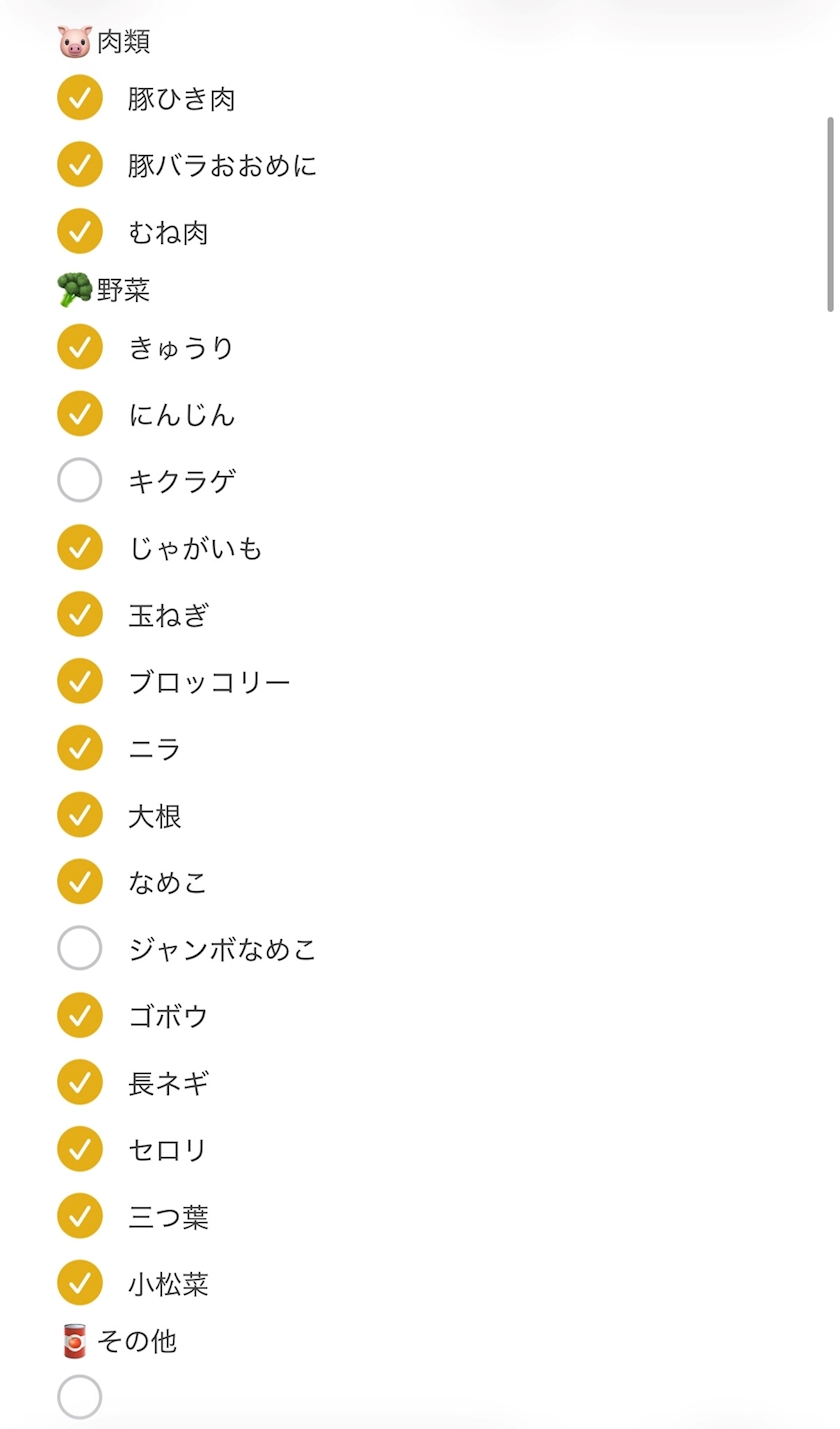Select the じゃがいも text

[x=195, y=548]
